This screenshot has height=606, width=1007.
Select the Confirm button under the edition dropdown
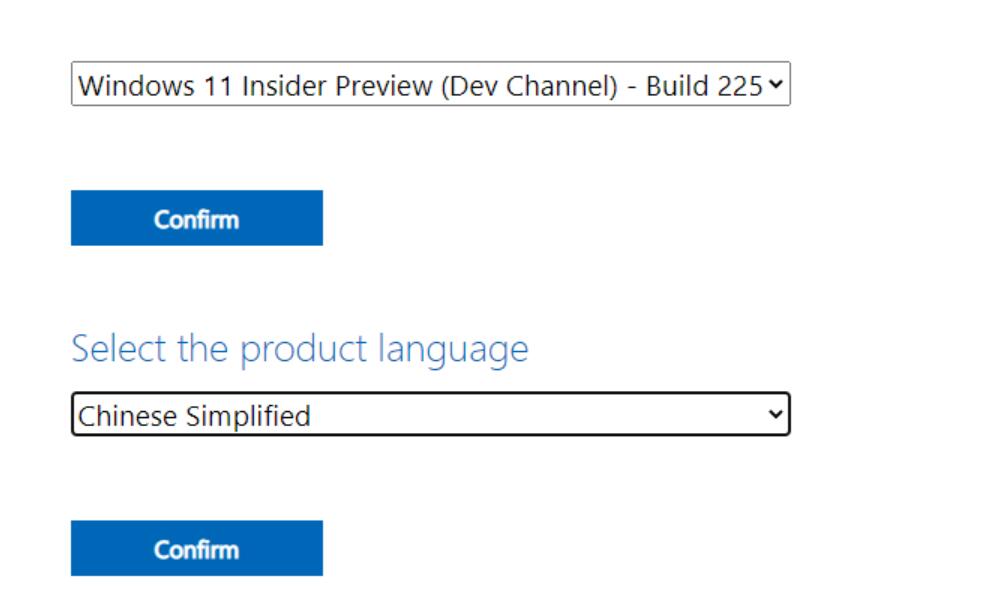pyautogui.click(x=197, y=218)
